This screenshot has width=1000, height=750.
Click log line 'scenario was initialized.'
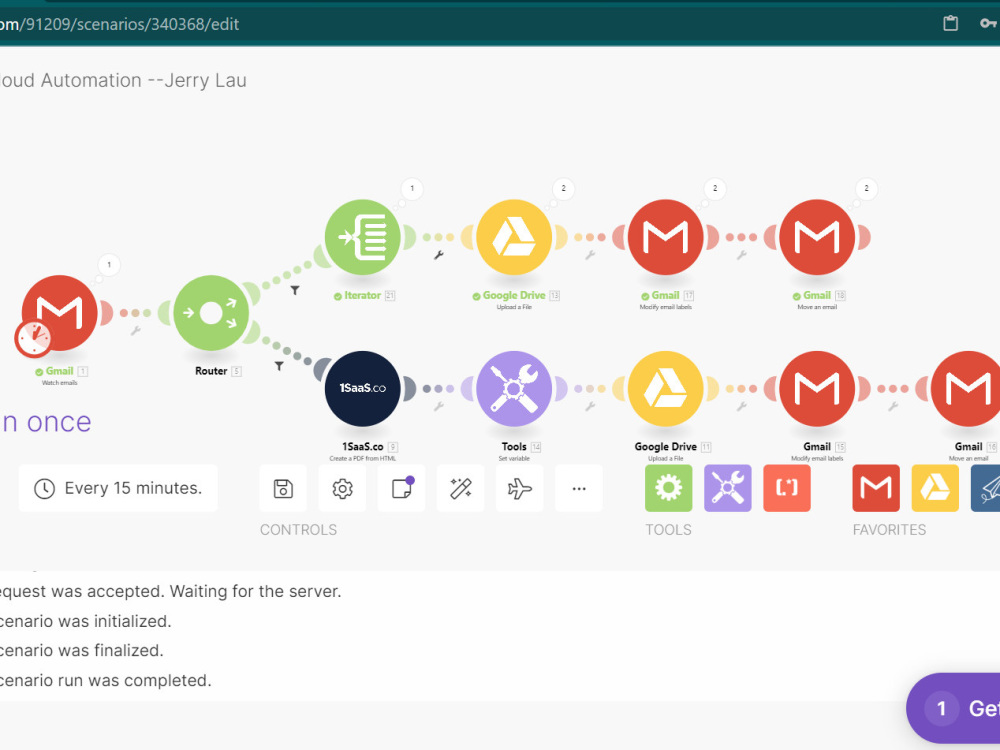pyautogui.click(x=85, y=621)
